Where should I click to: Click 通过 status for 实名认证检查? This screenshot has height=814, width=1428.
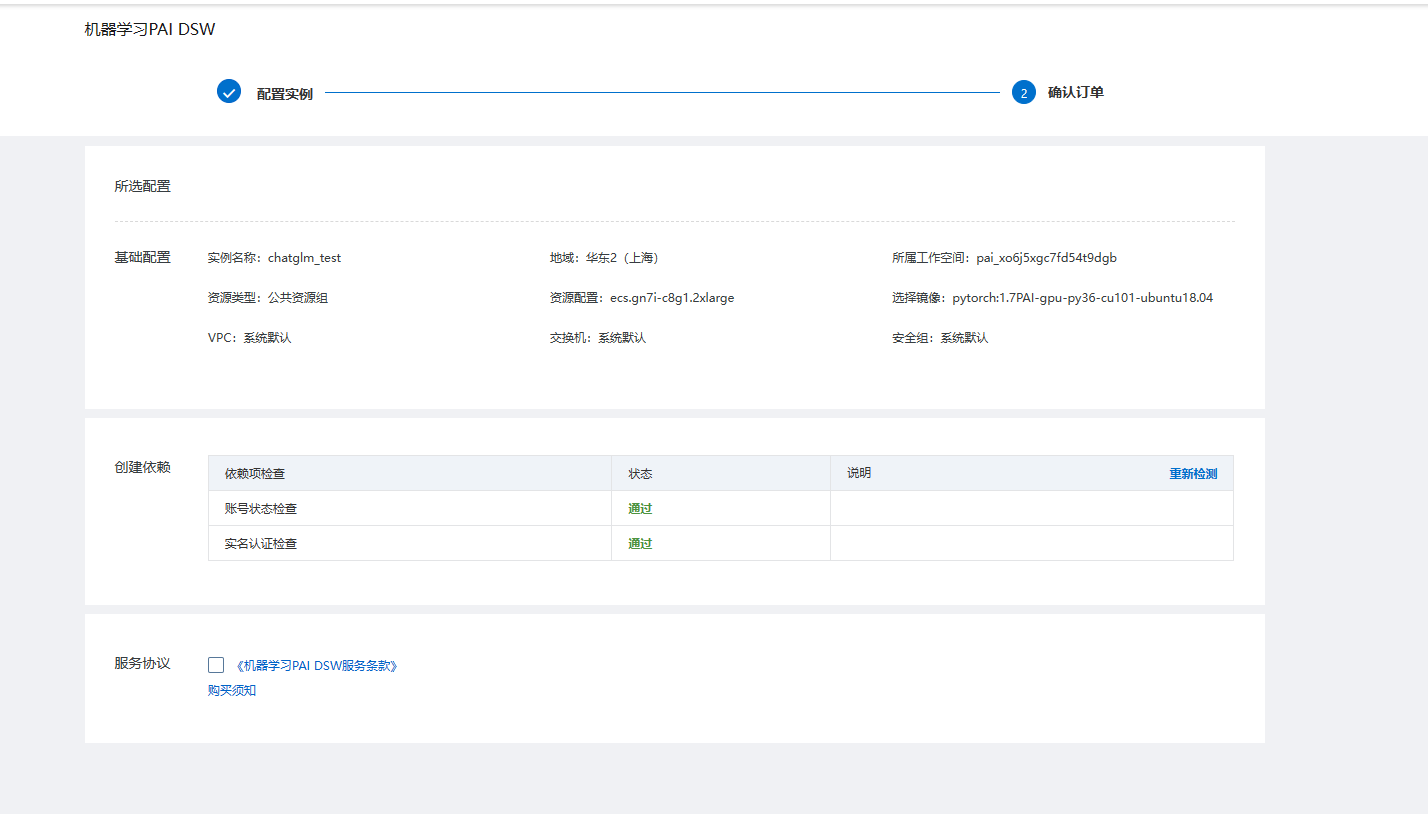tap(640, 544)
